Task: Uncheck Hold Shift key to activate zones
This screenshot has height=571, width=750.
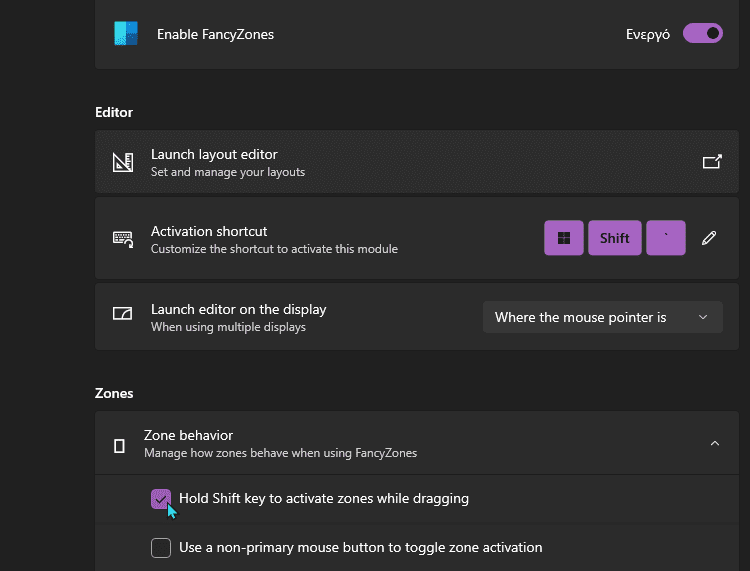Action: 161,499
